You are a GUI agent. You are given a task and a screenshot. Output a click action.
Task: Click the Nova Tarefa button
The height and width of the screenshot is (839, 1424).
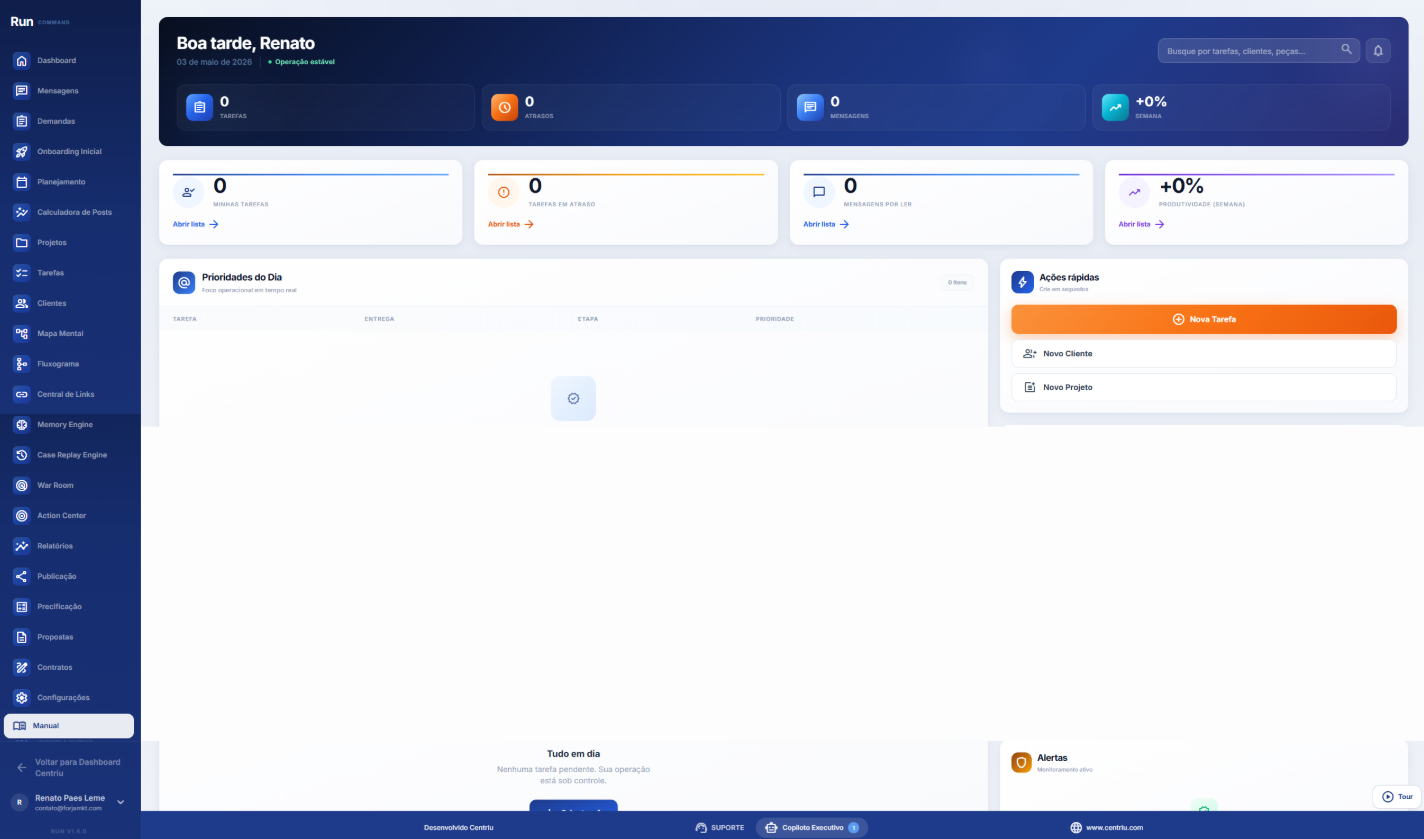1204,319
